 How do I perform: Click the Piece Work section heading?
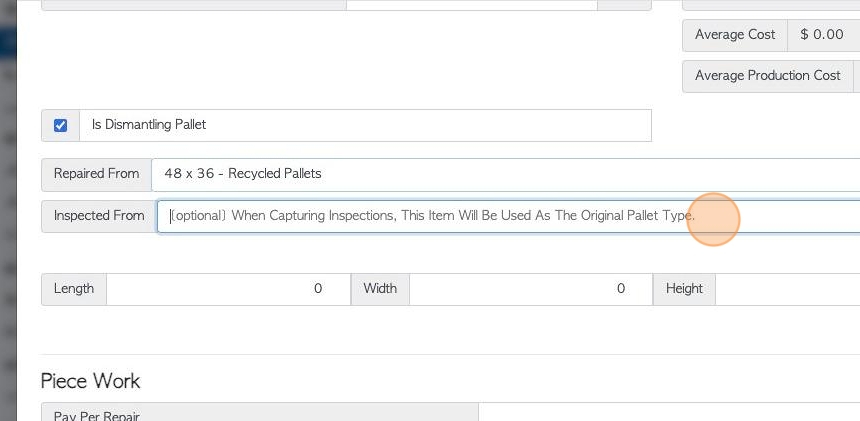click(x=90, y=381)
